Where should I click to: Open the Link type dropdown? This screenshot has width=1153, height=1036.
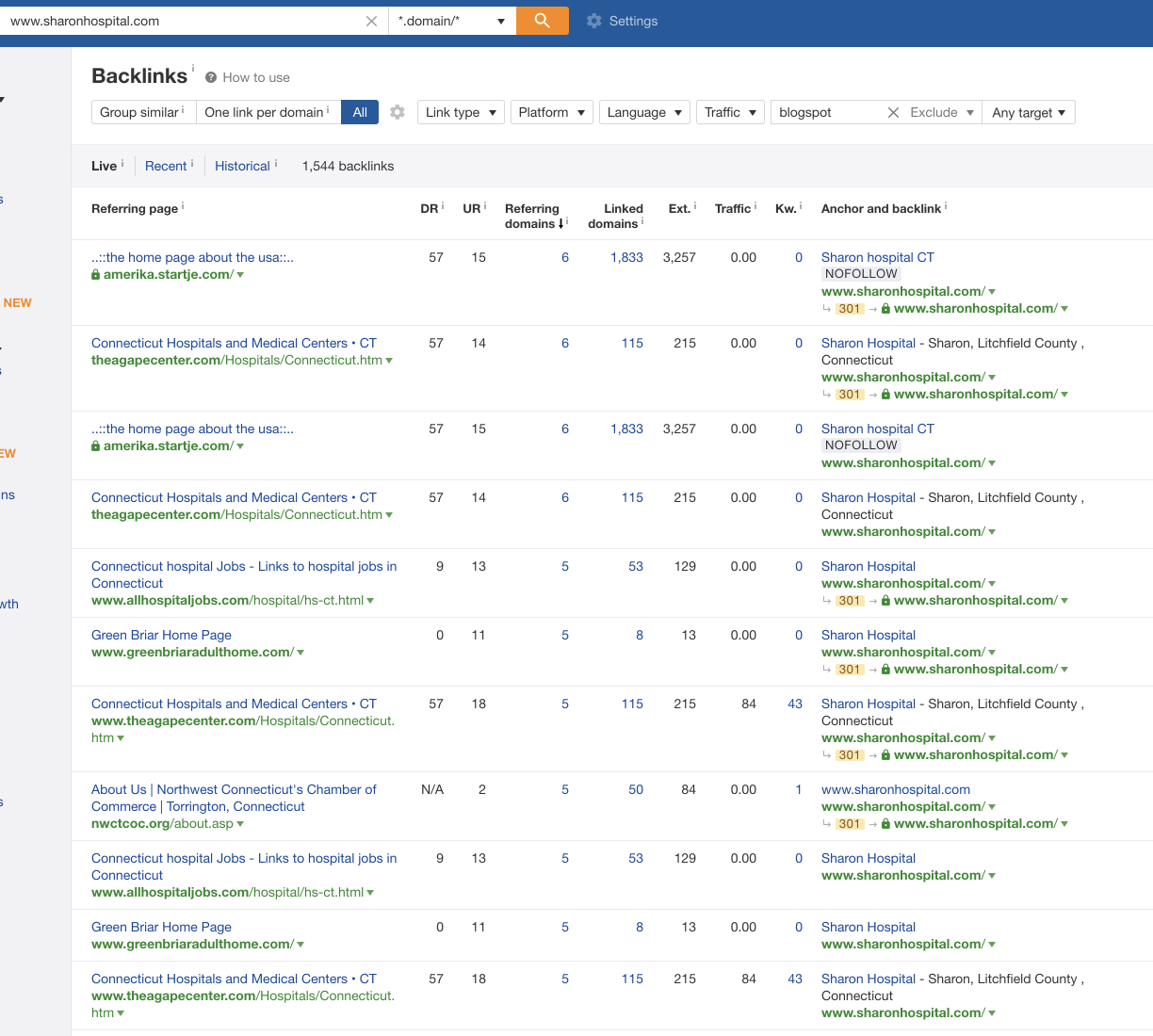(x=461, y=112)
